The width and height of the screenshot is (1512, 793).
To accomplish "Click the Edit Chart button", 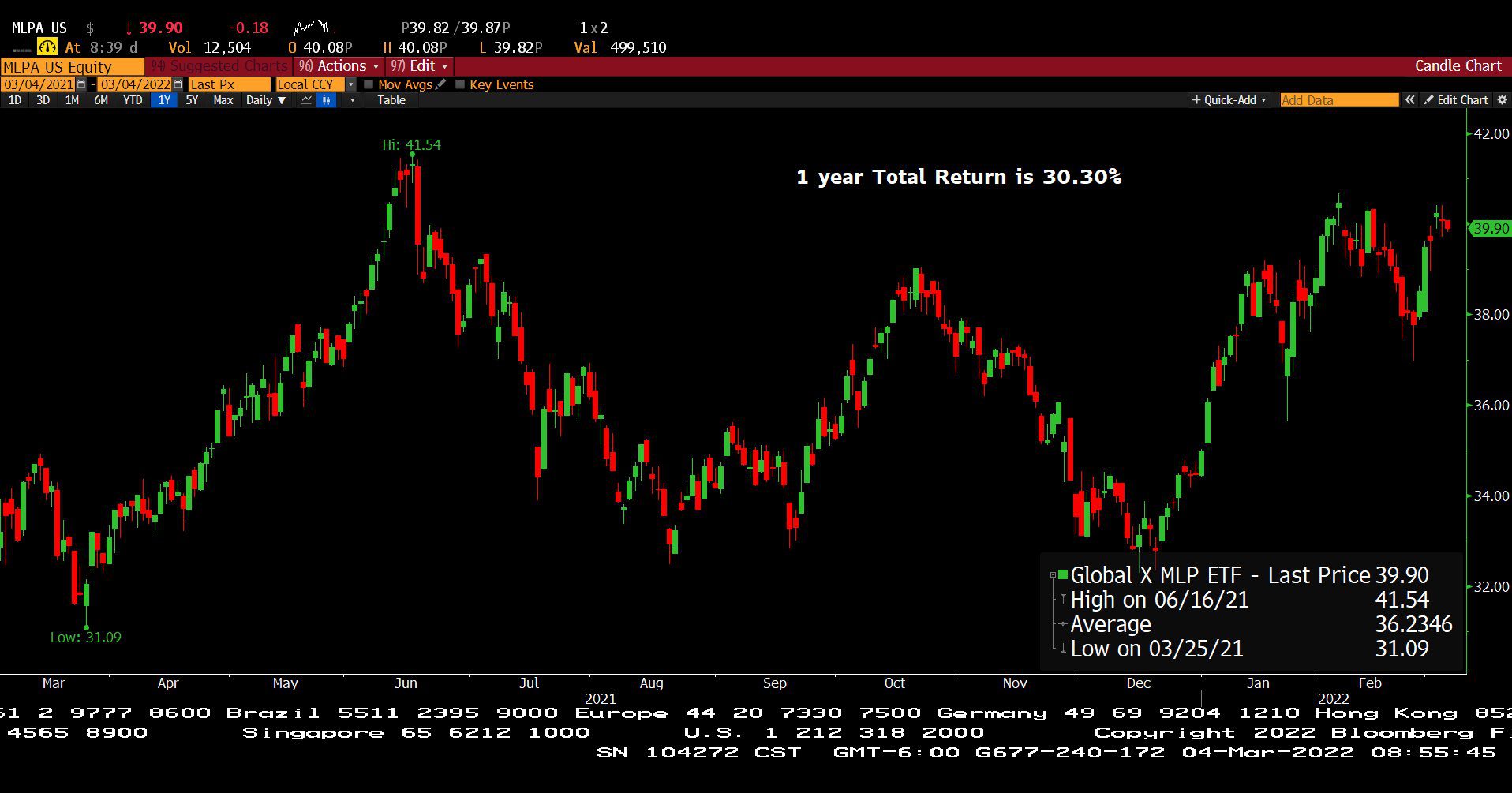I will 1456,100.
